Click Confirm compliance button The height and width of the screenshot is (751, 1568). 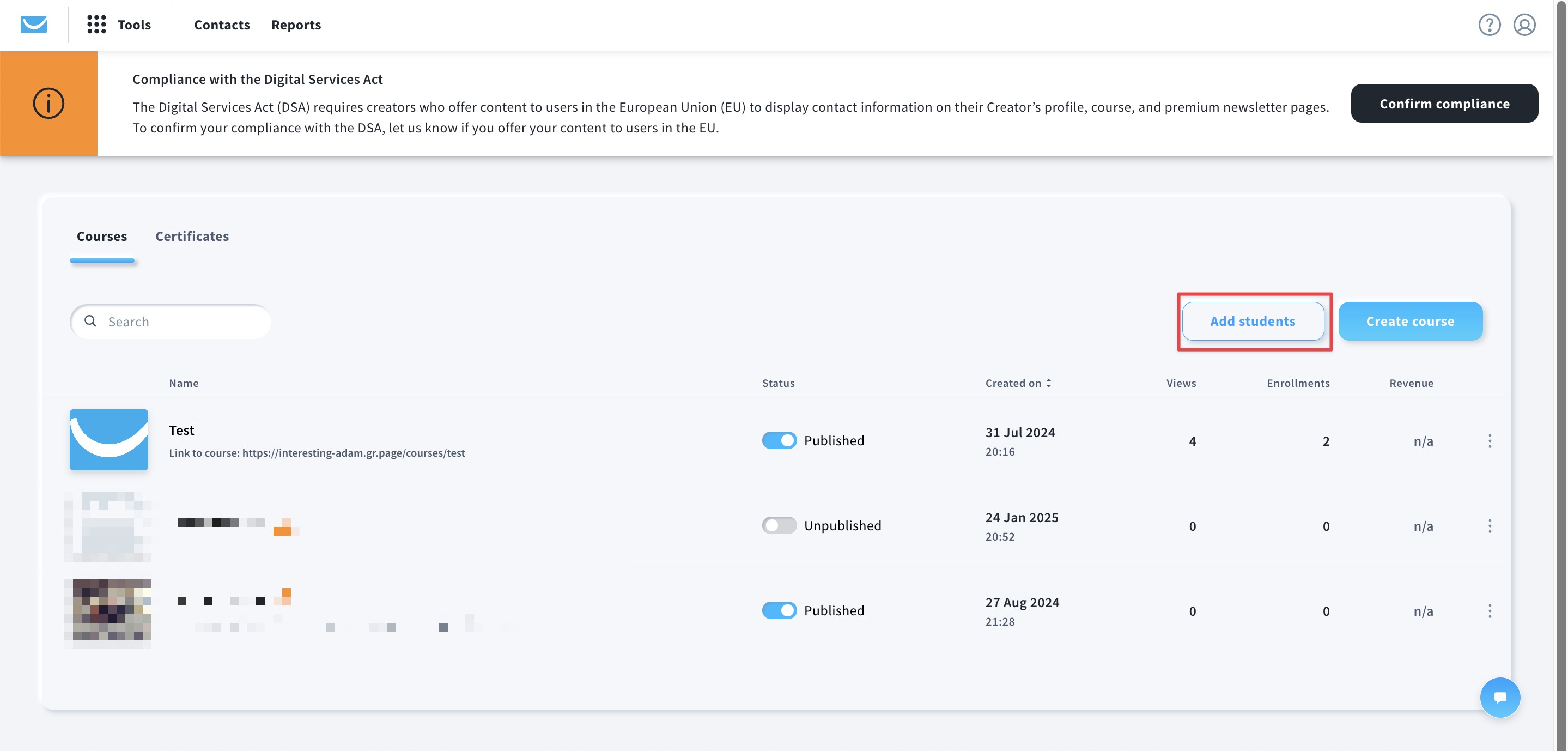pos(1444,104)
